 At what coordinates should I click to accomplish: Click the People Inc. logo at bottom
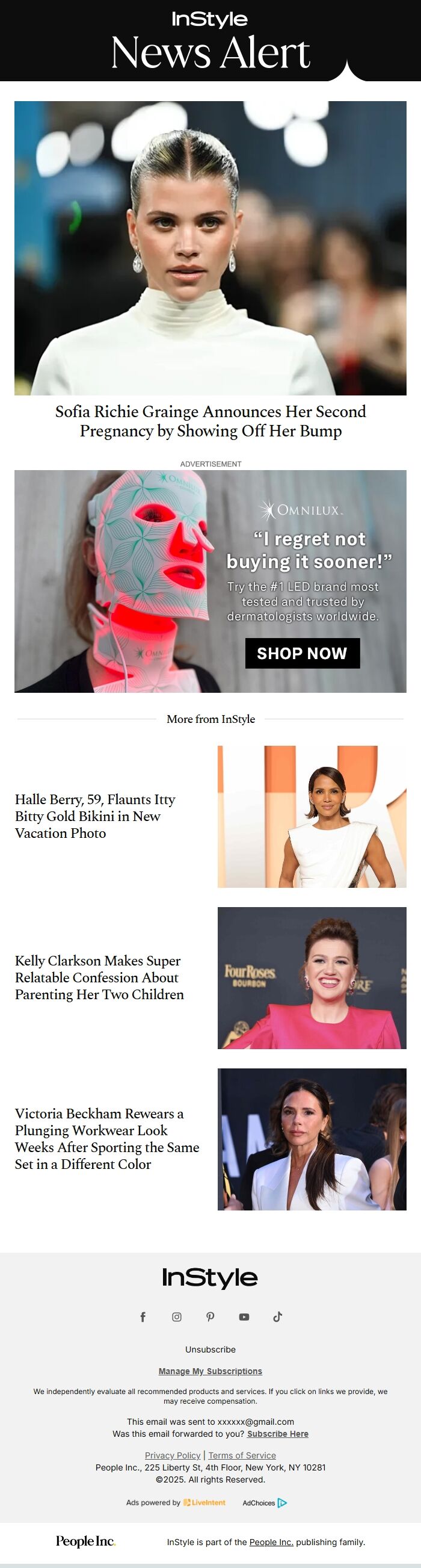[x=85, y=1540]
